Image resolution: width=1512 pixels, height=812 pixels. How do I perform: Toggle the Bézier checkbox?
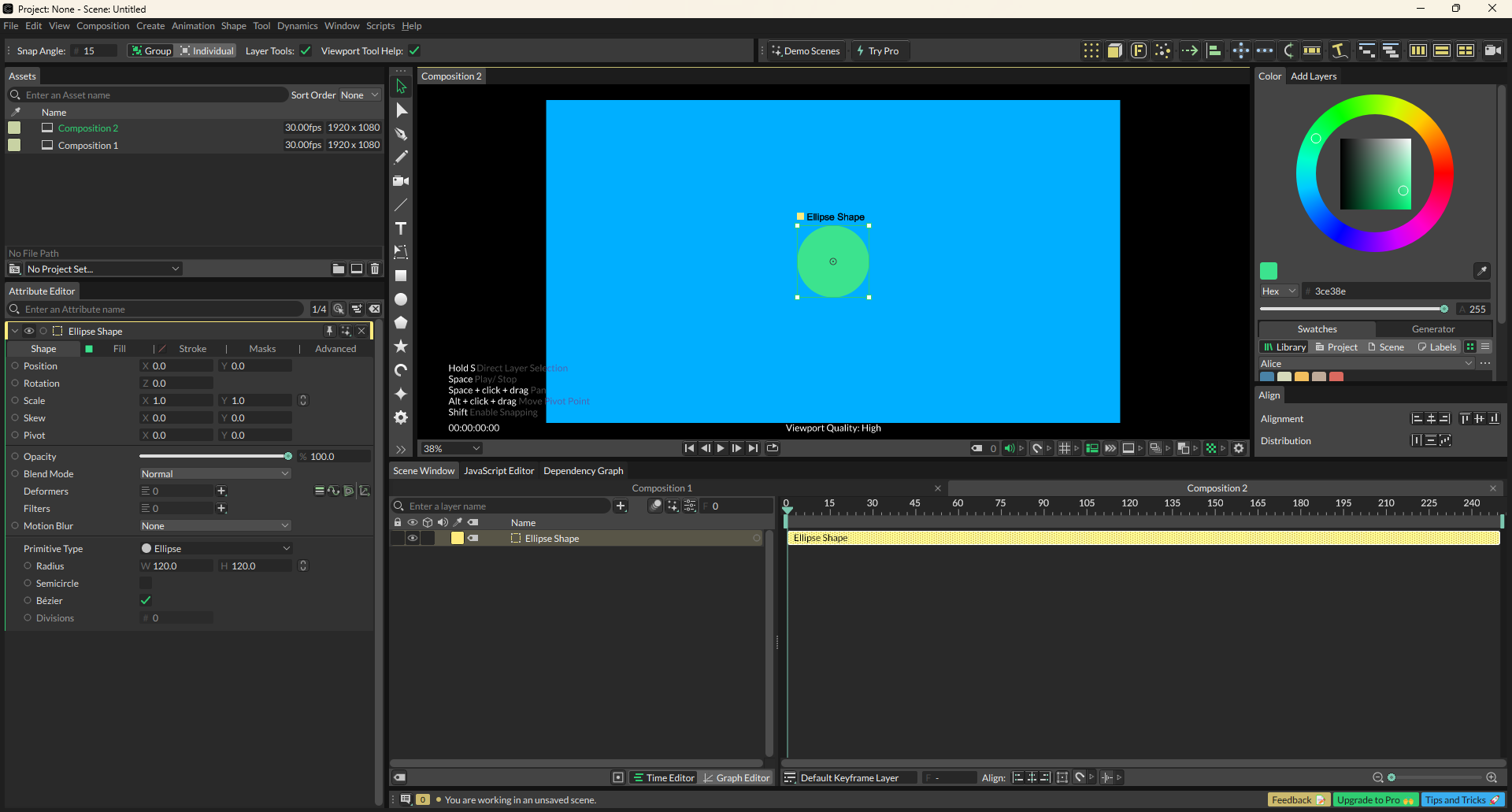tap(146, 601)
